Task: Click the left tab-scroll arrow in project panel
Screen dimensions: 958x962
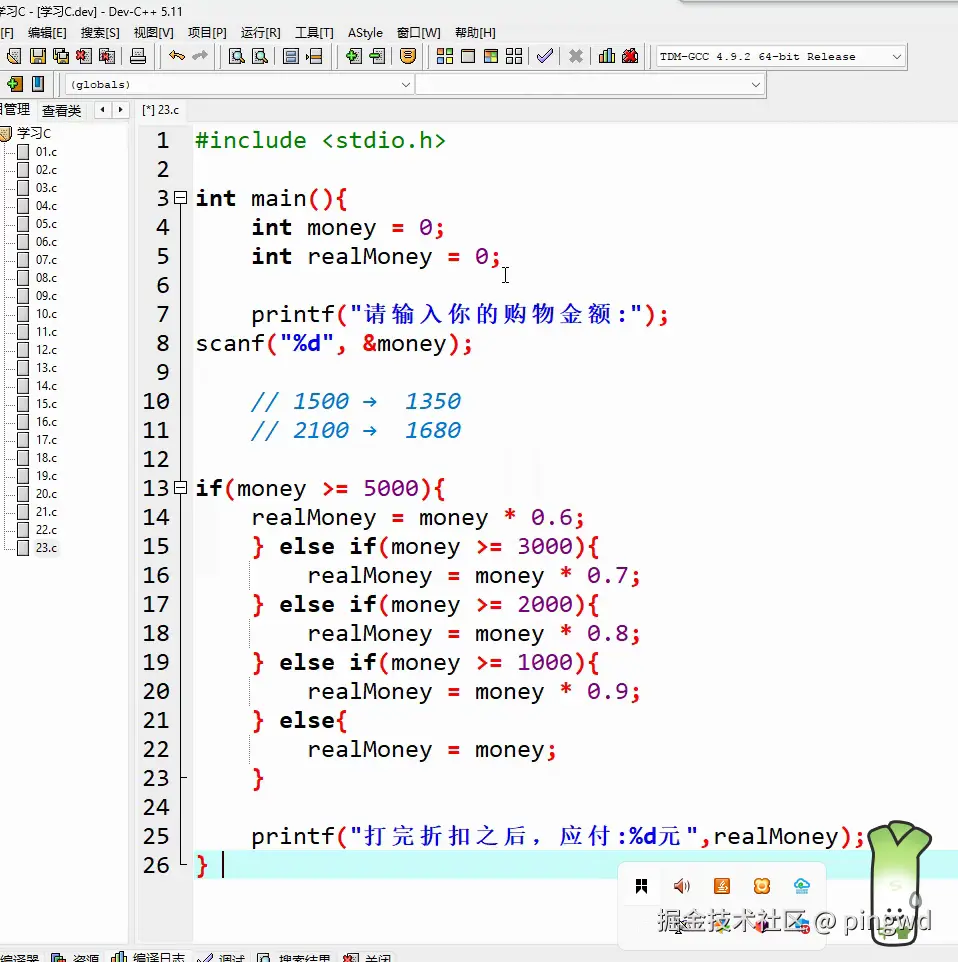Action: tap(102, 110)
